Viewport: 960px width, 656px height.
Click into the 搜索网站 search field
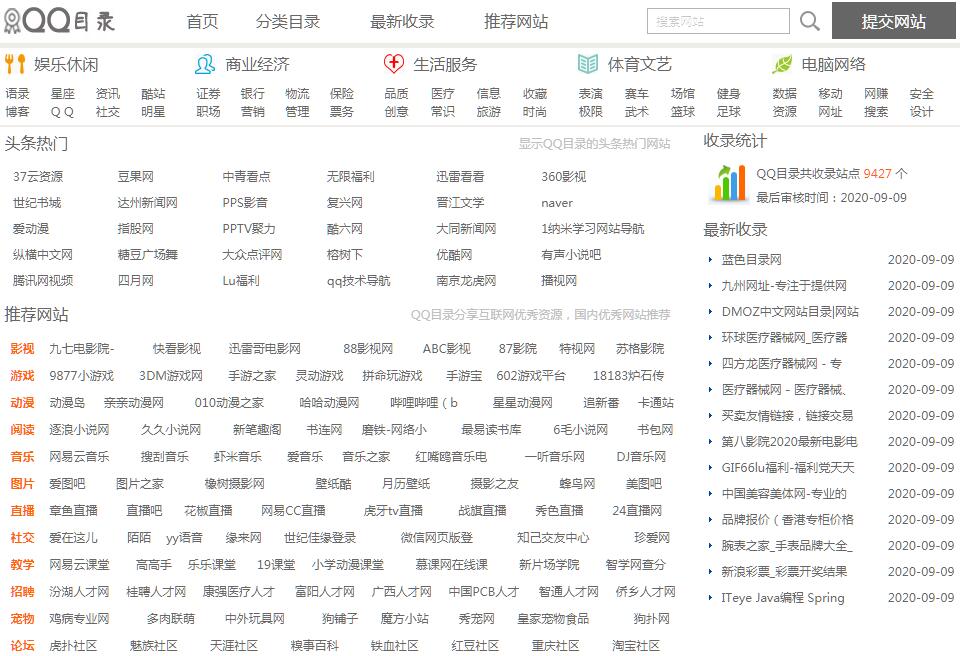pyautogui.click(x=718, y=21)
